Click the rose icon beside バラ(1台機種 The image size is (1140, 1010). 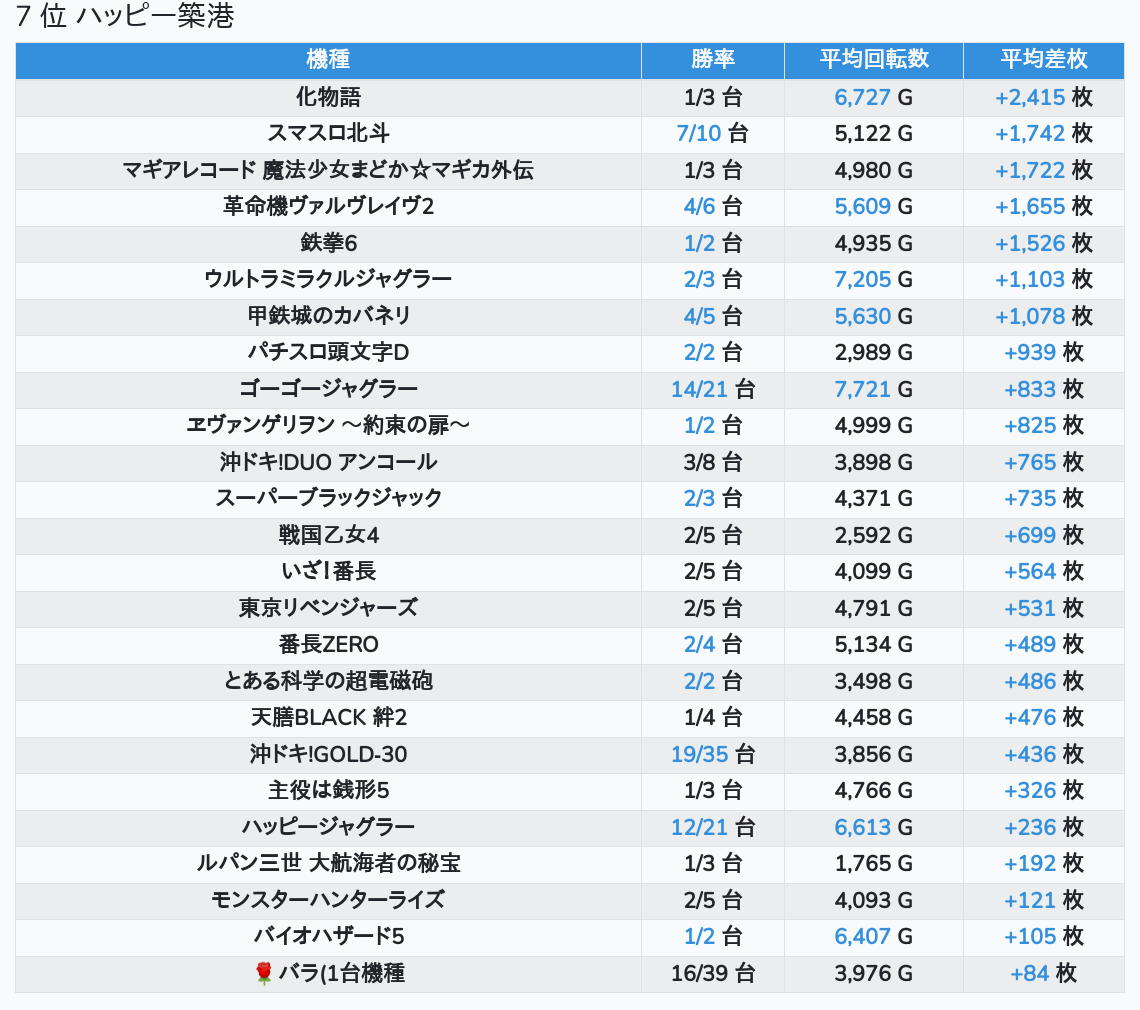coord(264,973)
